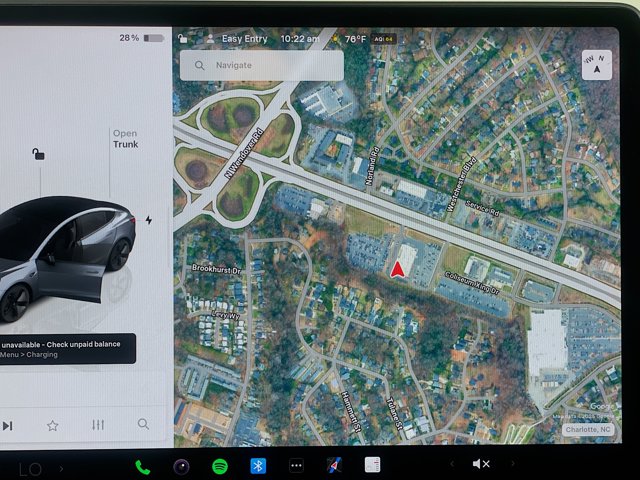The height and width of the screenshot is (480, 640).
Task: Tap the 10:22 am clock
Action: point(300,39)
